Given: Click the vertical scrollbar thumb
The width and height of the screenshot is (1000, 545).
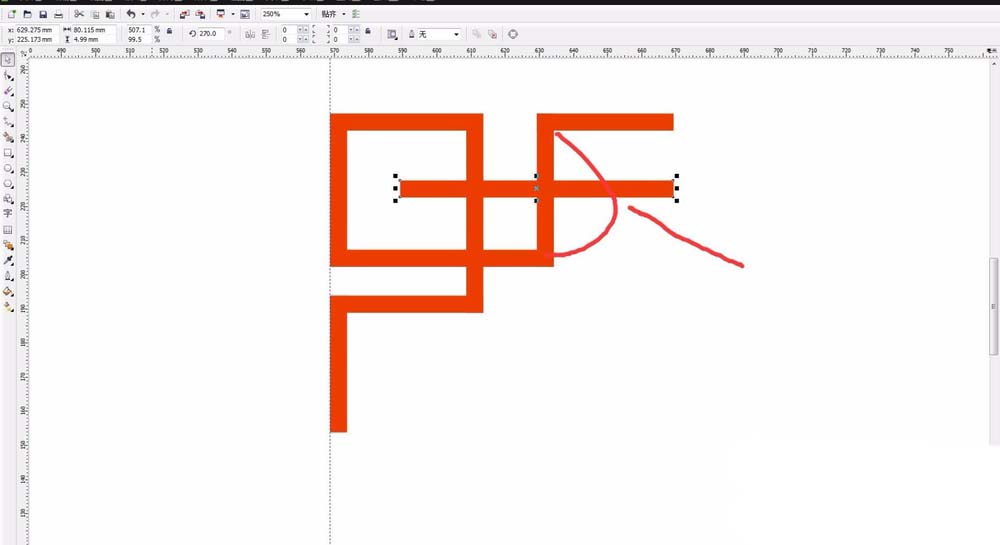Looking at the screenshot, I should [994, 306].
